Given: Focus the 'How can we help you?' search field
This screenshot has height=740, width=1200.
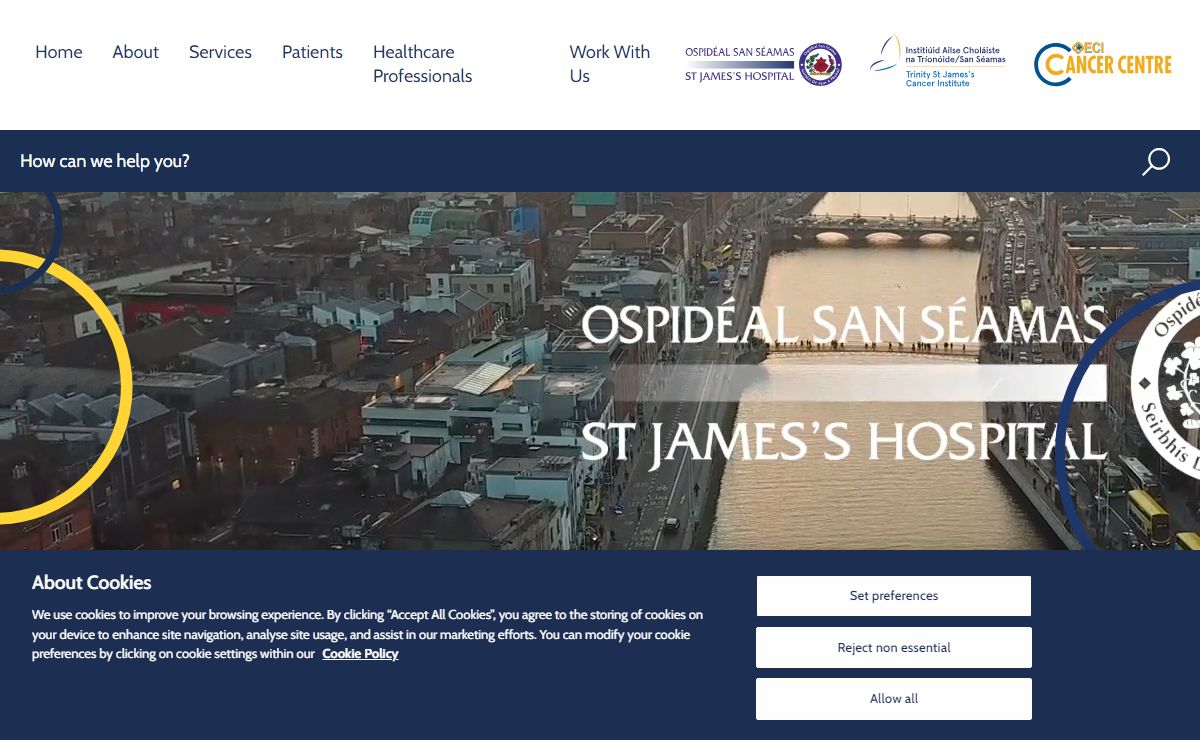Looking at the screenshot, I should pos(570,161).
